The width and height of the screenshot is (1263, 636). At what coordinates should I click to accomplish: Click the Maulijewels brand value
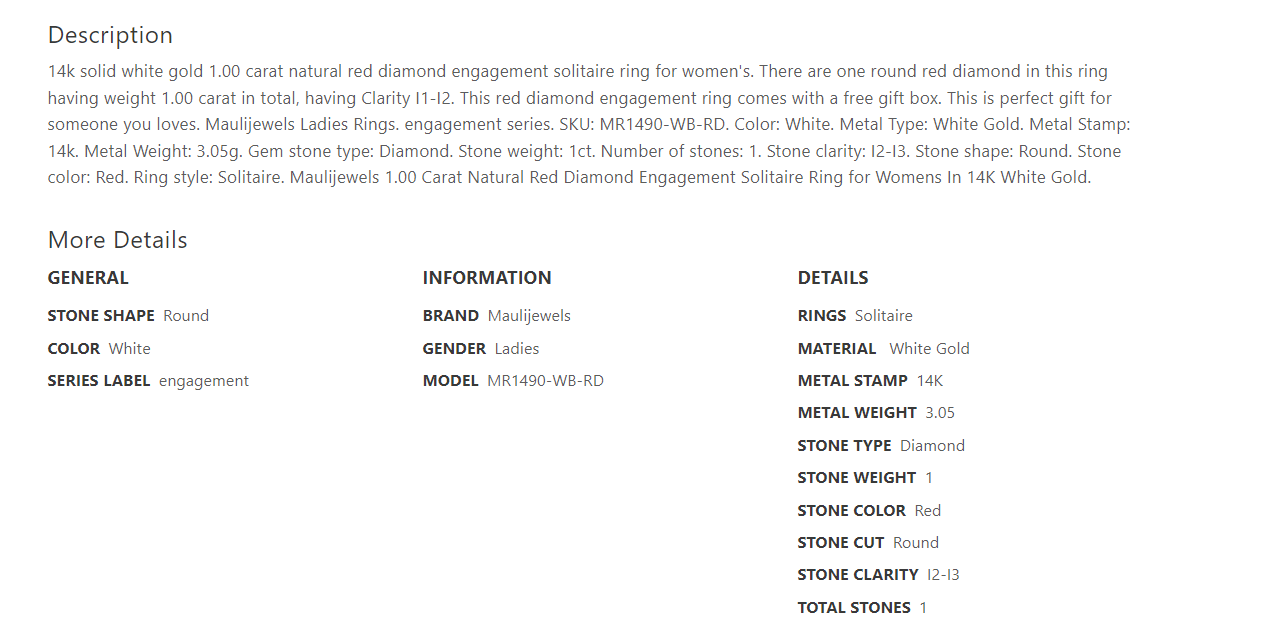click(x=529, y=316)
